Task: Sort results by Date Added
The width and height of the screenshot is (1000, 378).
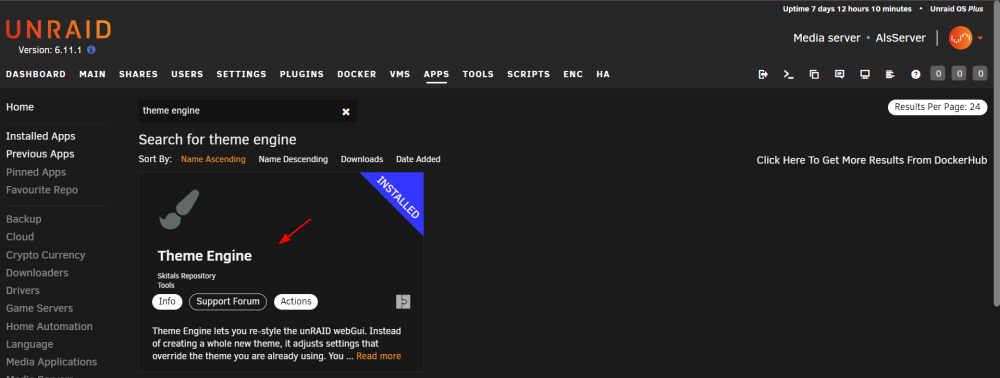Action: [x=418, y=159]
